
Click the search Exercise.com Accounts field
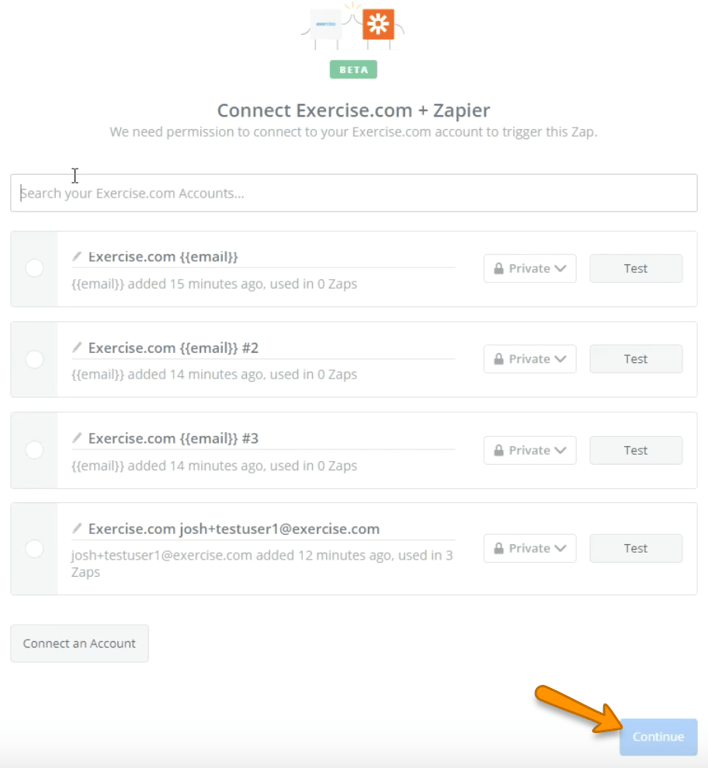(353, 193)
